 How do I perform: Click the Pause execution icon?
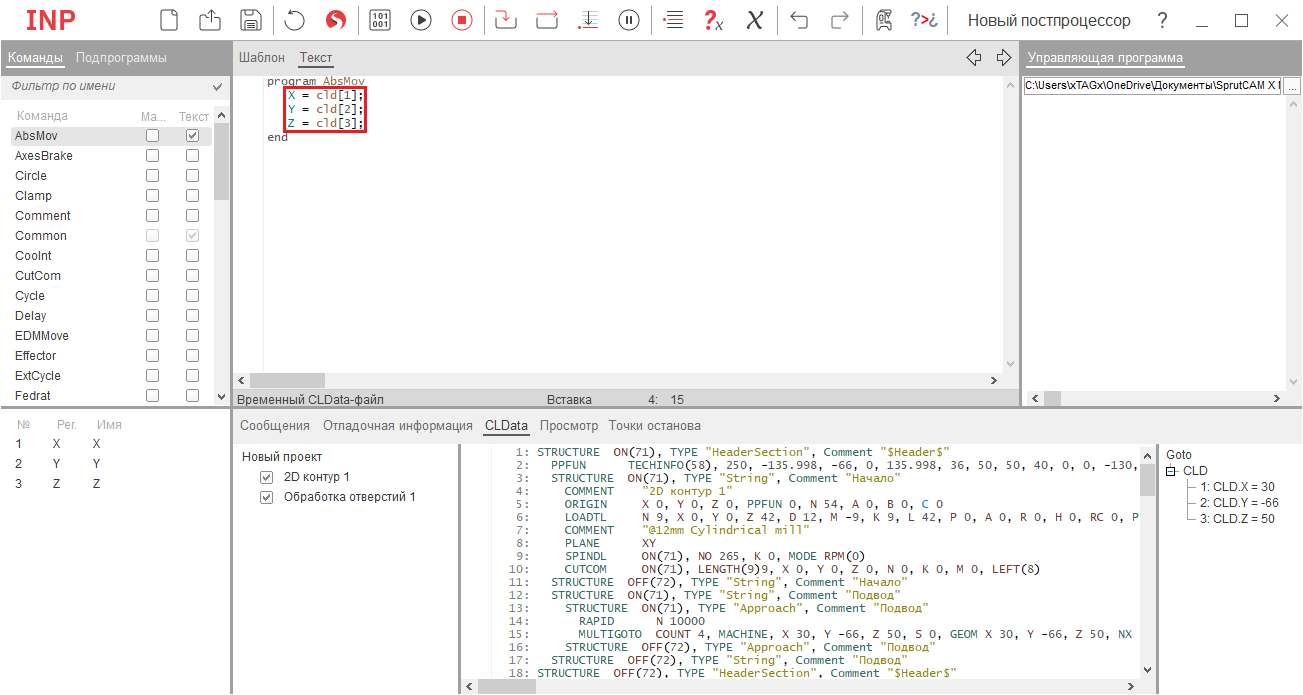[629, 20]
